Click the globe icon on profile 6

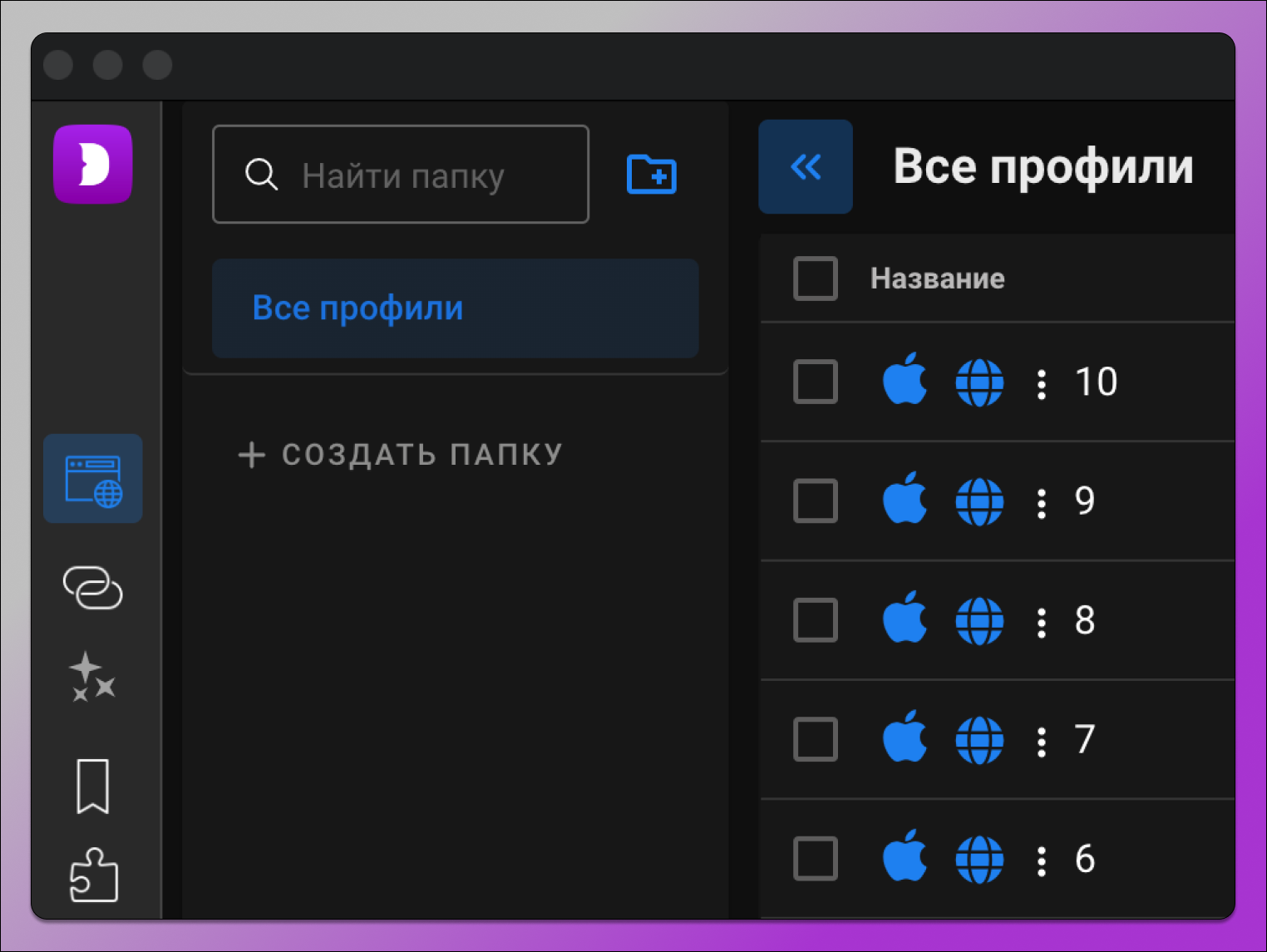[x=980, y=859]
